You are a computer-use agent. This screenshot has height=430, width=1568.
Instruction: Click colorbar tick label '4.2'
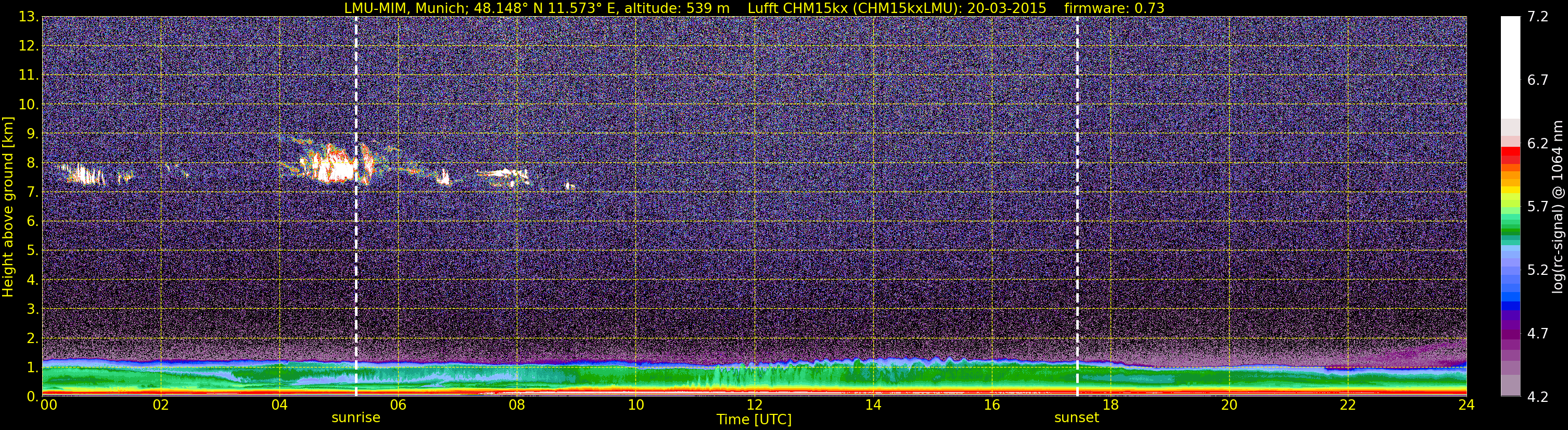(x=1538, y=397)
